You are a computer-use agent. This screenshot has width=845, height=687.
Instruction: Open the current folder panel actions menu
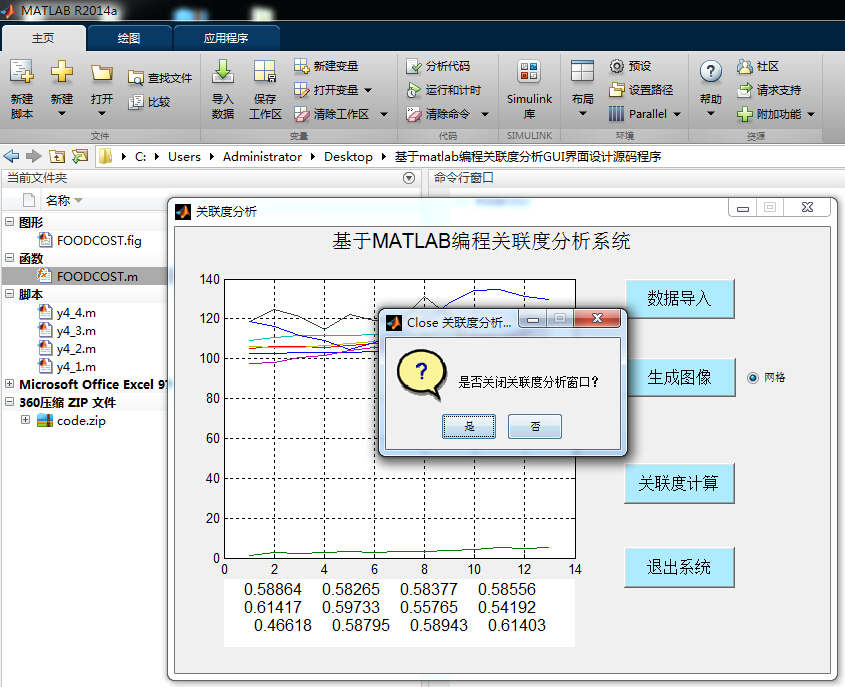tap(409, 178)
